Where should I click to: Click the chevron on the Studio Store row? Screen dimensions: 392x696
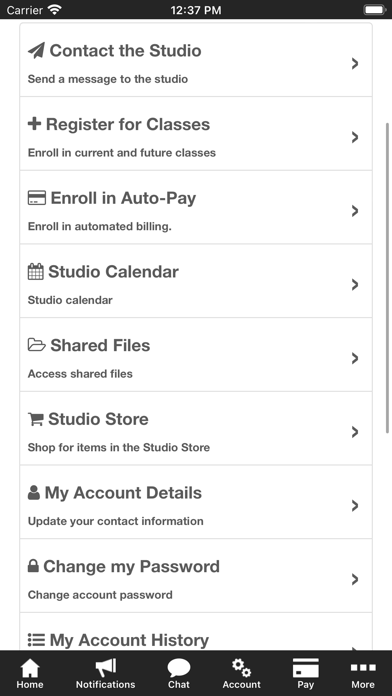coord(355,432)
